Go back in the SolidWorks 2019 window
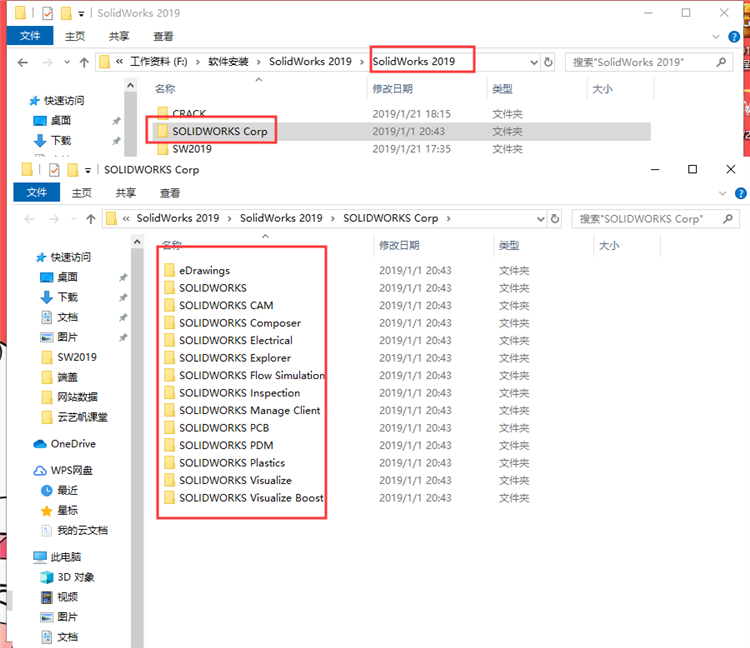The image size is (750, 648). click(x=22, y=62)
